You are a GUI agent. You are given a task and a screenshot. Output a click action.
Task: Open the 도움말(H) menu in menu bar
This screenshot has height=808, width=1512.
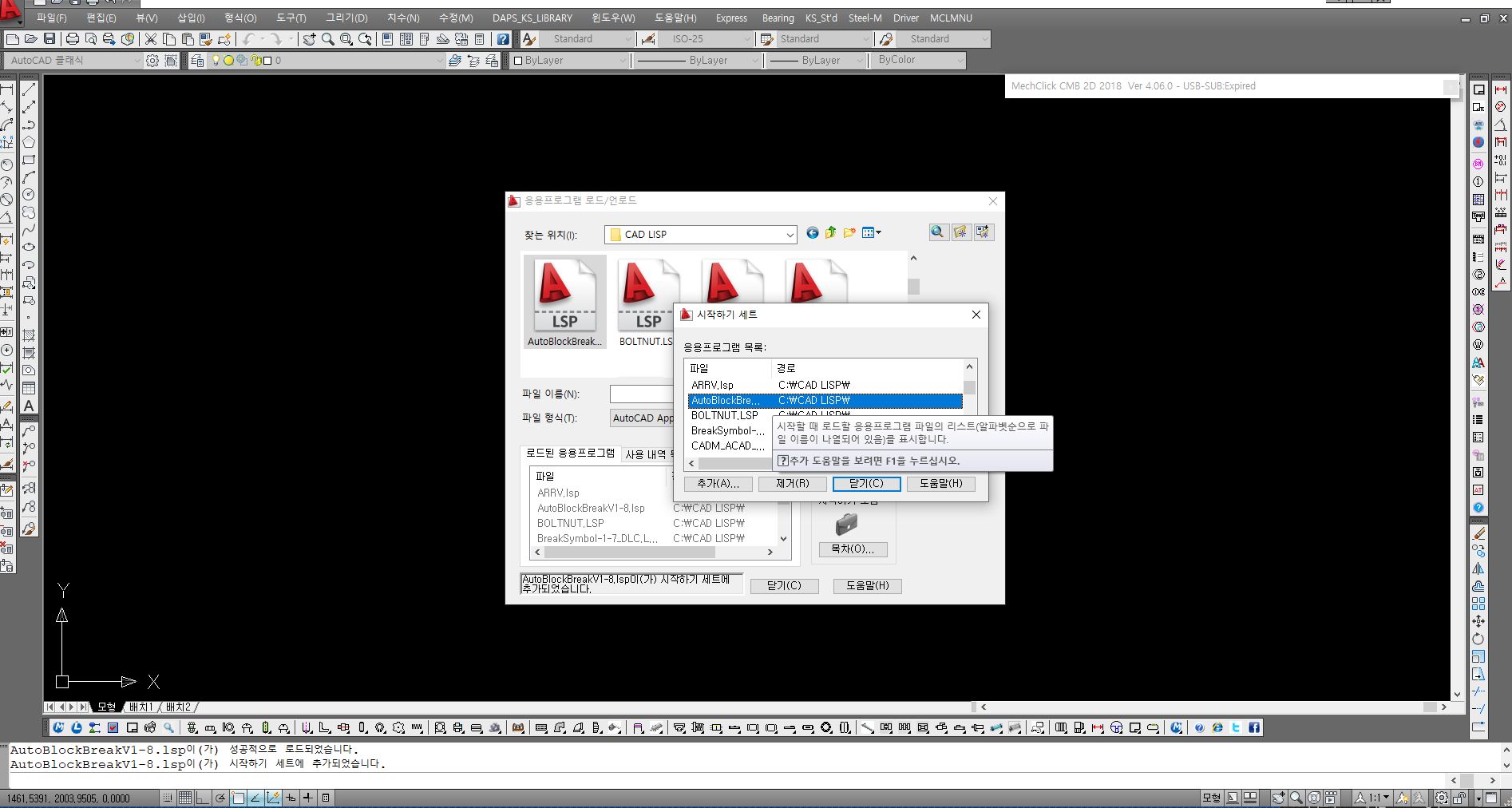pyautogui.click(x=675, y=18)
